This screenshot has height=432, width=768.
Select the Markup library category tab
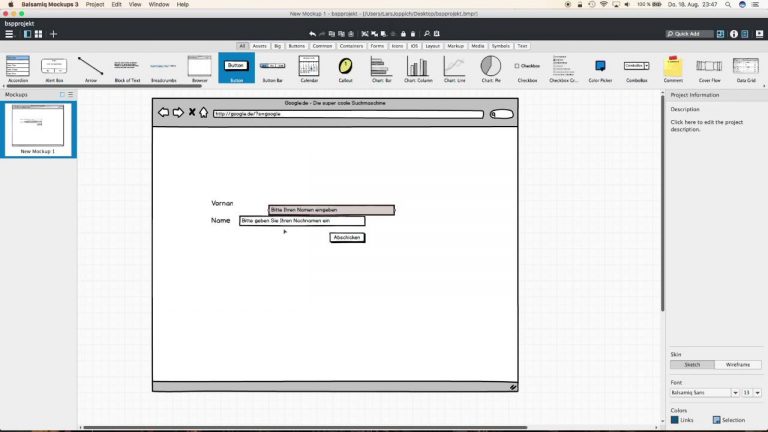(x=456, y=46)
